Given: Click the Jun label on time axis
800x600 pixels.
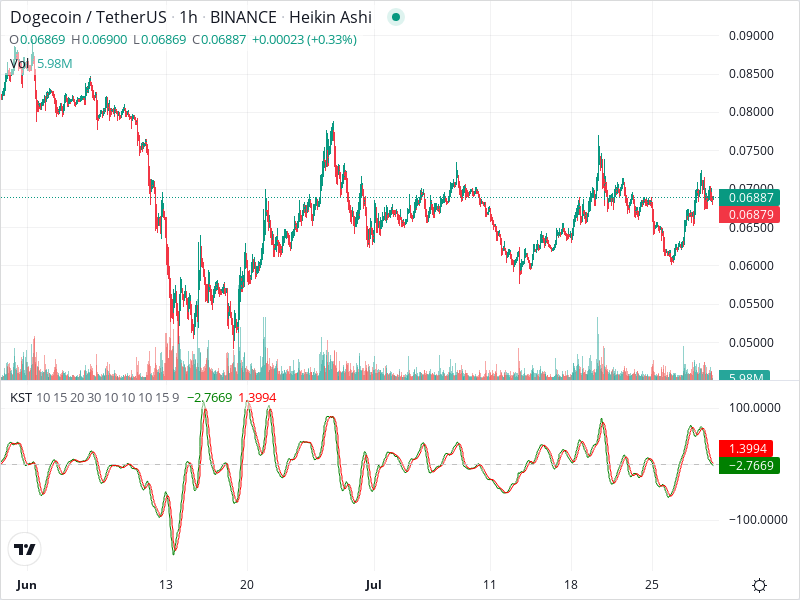Looking at the screenshot, I should 26,585.
